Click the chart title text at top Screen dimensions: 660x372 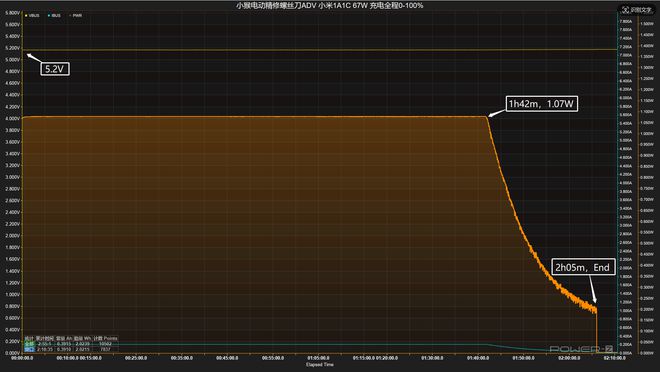330,5
